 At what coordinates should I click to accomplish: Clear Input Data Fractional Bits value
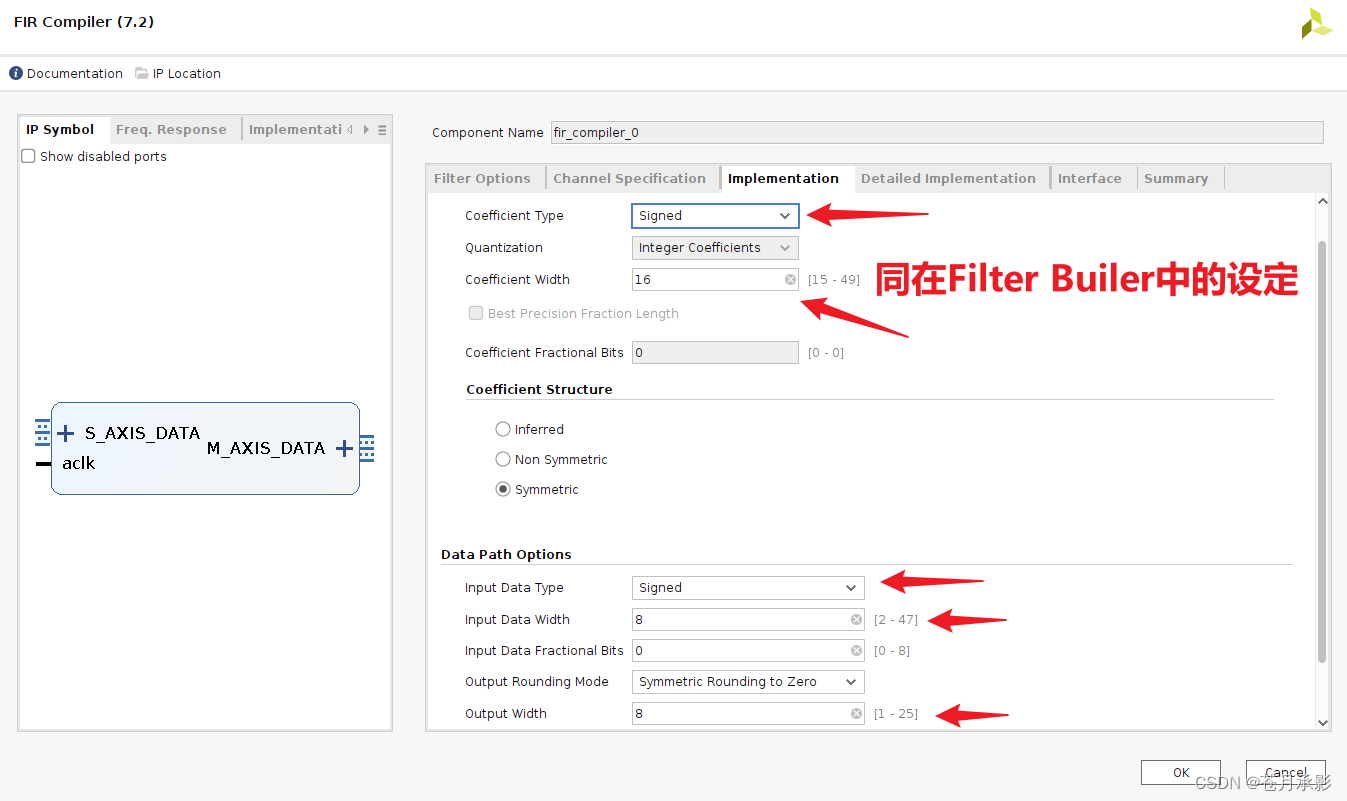[x=856, y=651]
